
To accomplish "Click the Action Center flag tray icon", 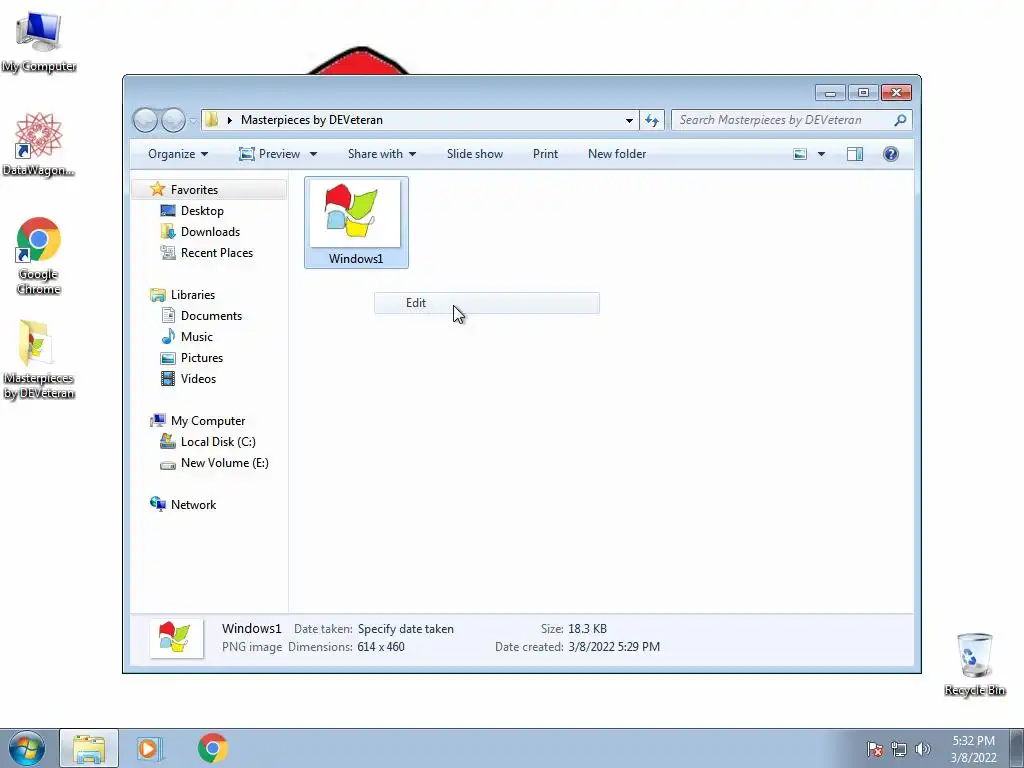I will point(874,749).
